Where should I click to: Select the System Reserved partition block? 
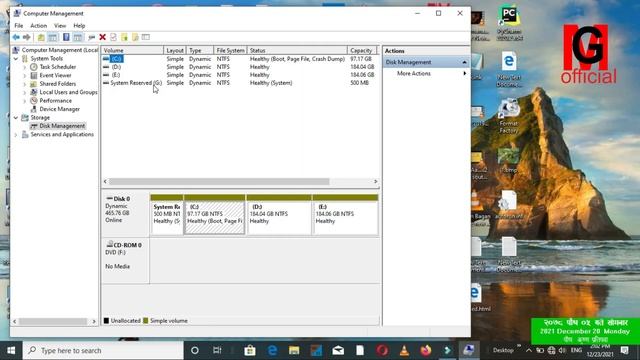coord(167,215)
